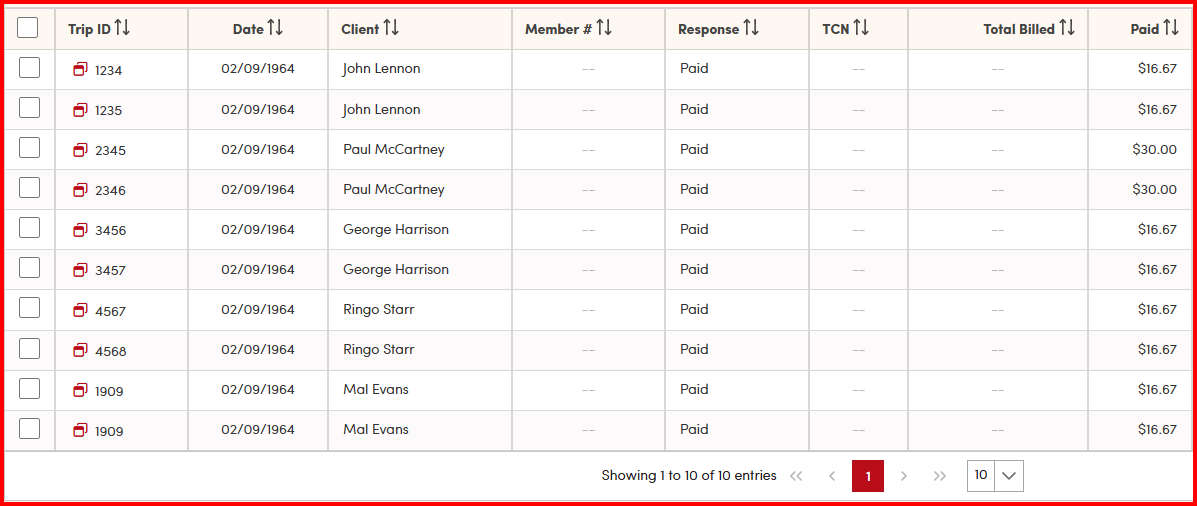Viewport: 1197px width, 506px height.
Task: Tick the select-all checkbox in header
Action: click(28, 28)
